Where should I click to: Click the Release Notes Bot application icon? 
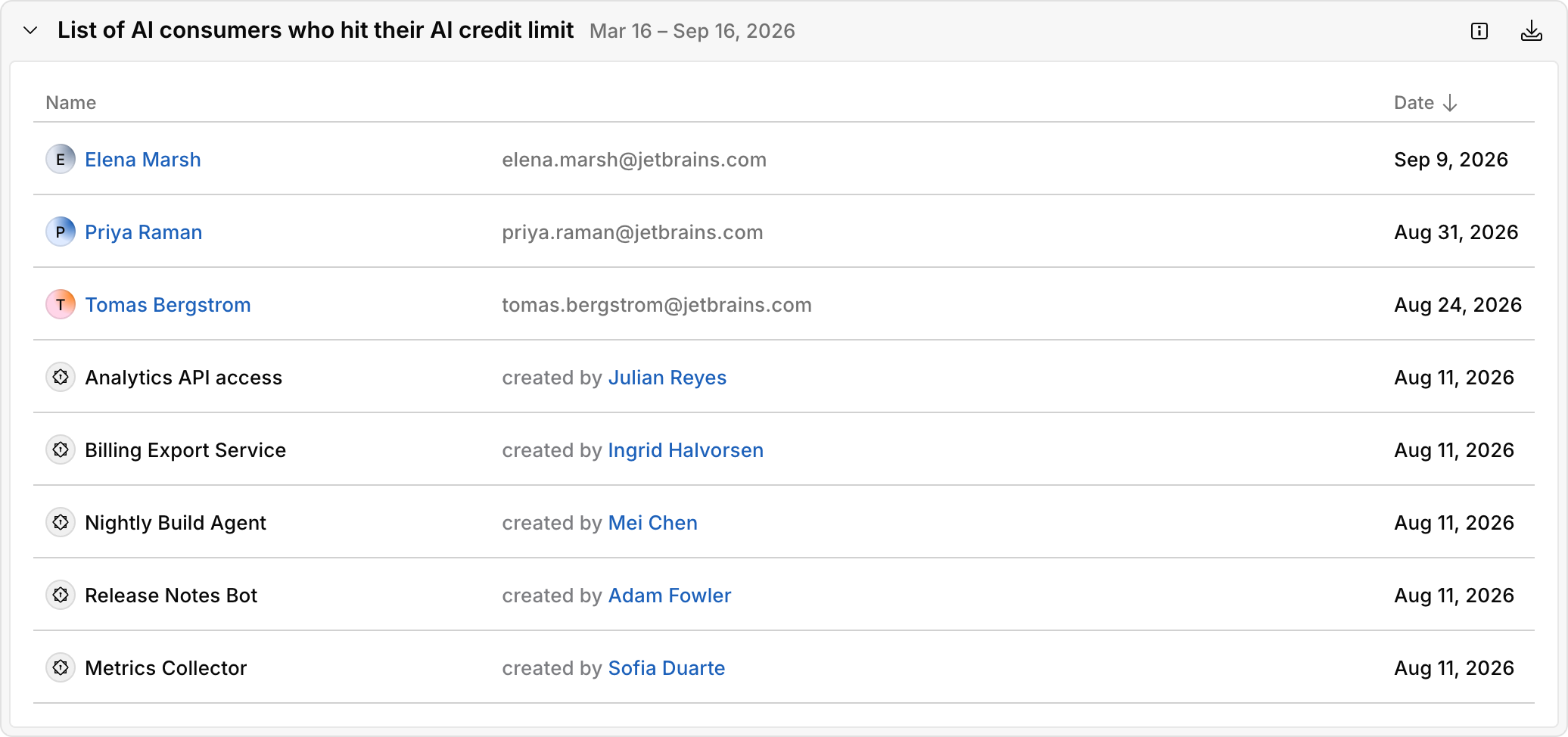pyautogui.click(x=61, y=596)
